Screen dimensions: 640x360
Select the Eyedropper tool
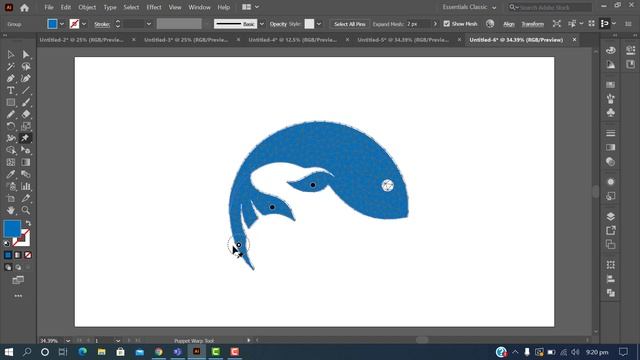[11, 174]
